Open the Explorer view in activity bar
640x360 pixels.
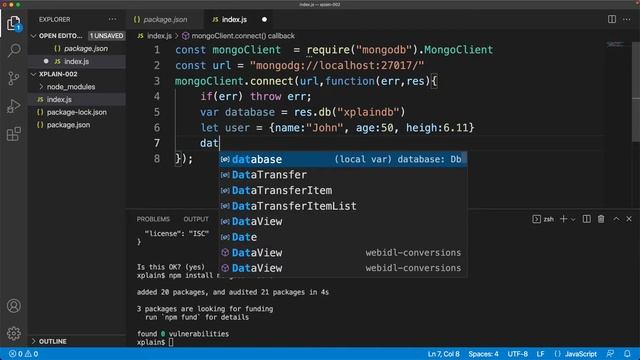tap(13, 23)
